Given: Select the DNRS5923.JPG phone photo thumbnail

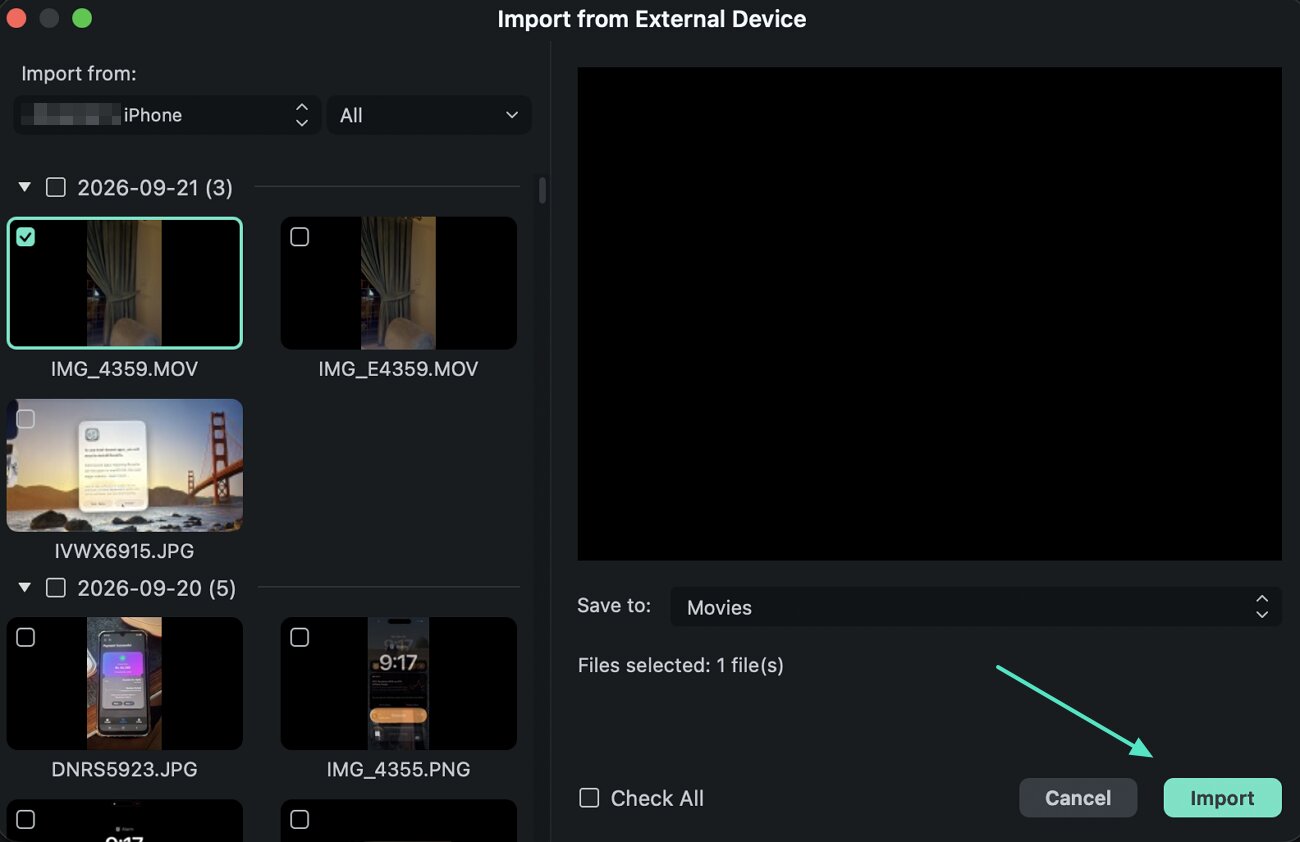Looking at the screenshot, I should [x=125, y=683].
